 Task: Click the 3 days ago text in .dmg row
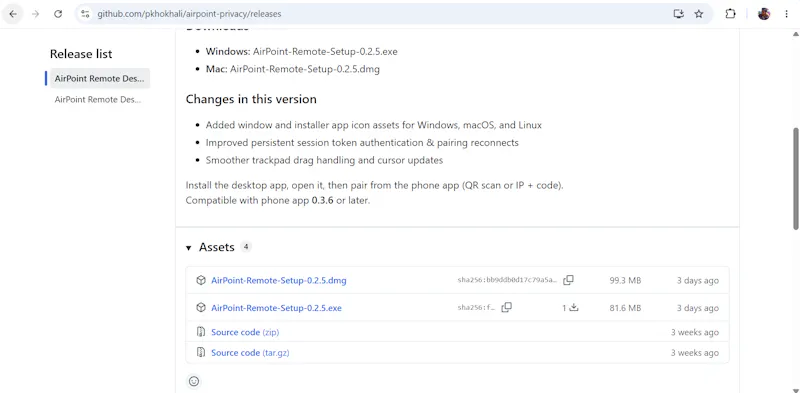pyautogui.click(x=697, y=281)
